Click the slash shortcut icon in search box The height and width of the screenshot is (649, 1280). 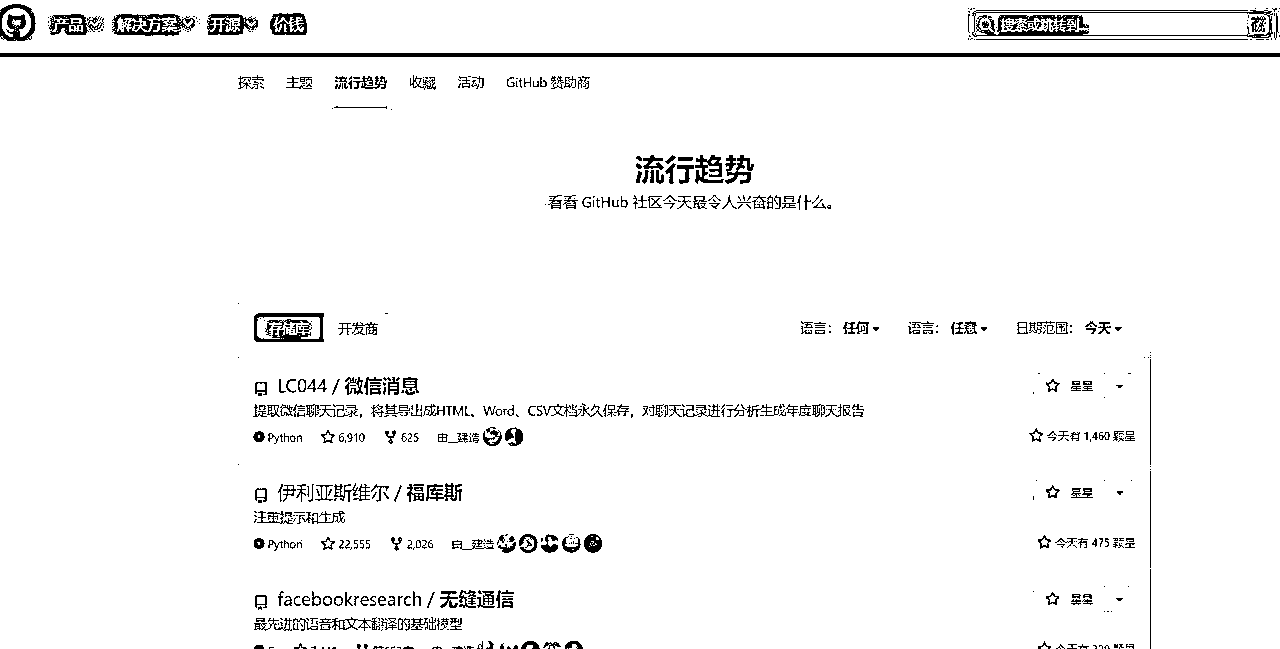coord(1259,25)
